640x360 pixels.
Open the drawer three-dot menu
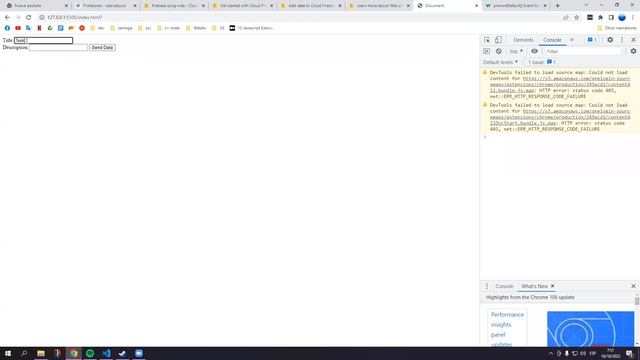pos(487,286)
